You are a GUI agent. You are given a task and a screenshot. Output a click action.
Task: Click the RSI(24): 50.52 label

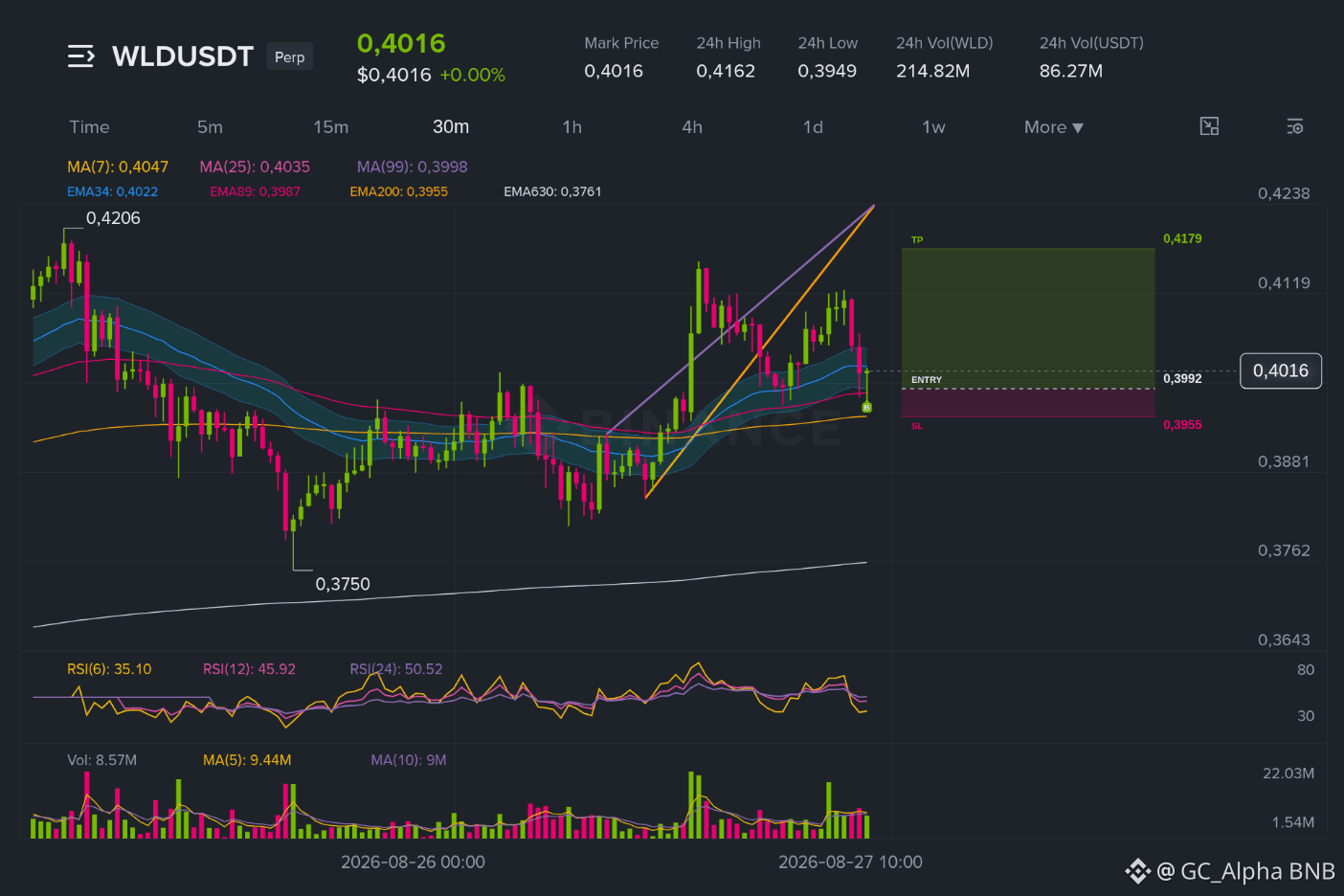tap(396, 669)
